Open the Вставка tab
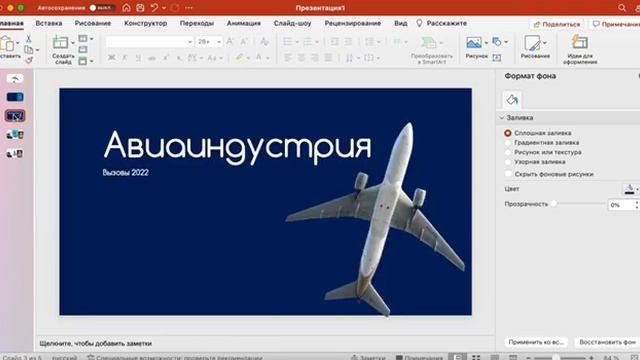 (x=49, y=23)
